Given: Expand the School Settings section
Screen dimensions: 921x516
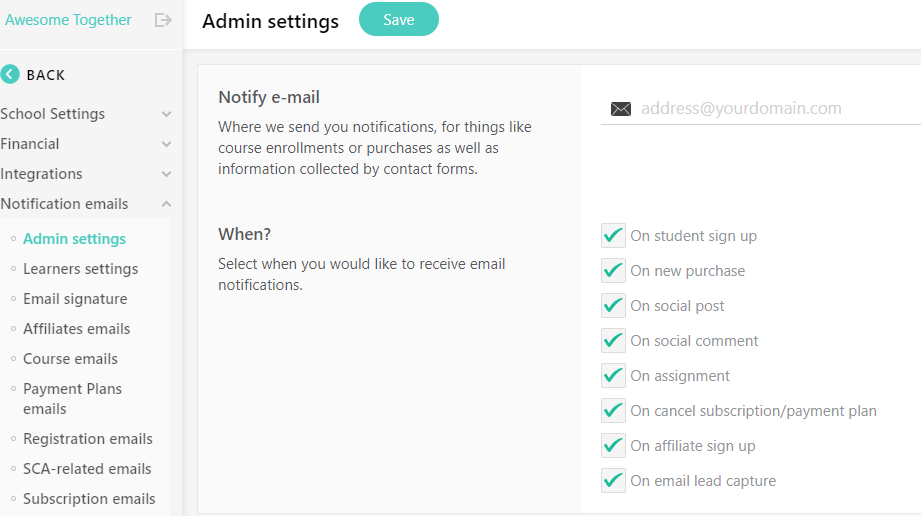Looking at the screenshot, I should coord(85,114).
